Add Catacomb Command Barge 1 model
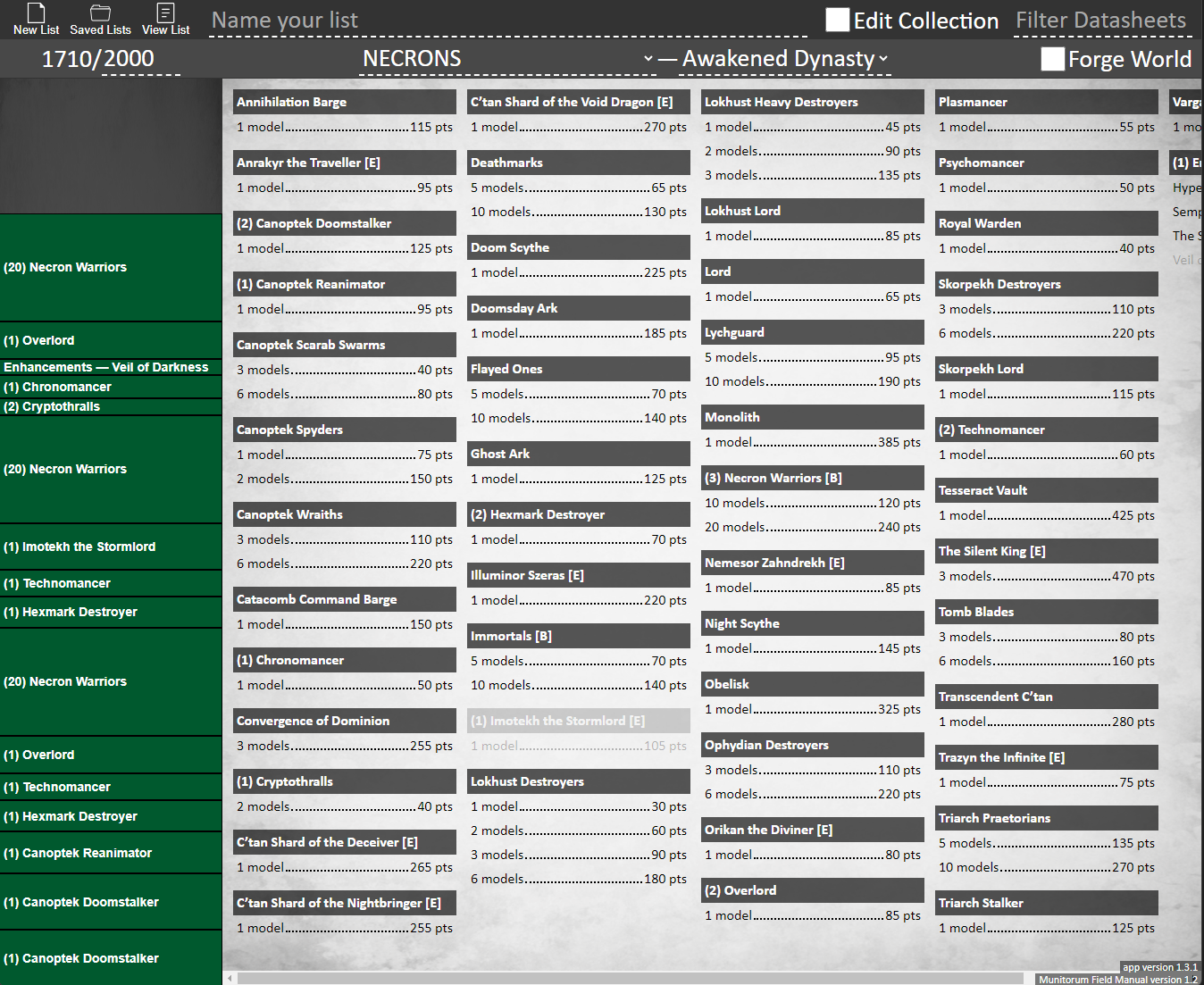The height and width of the screenshot is (985, 1204). (x=345, y=624)
